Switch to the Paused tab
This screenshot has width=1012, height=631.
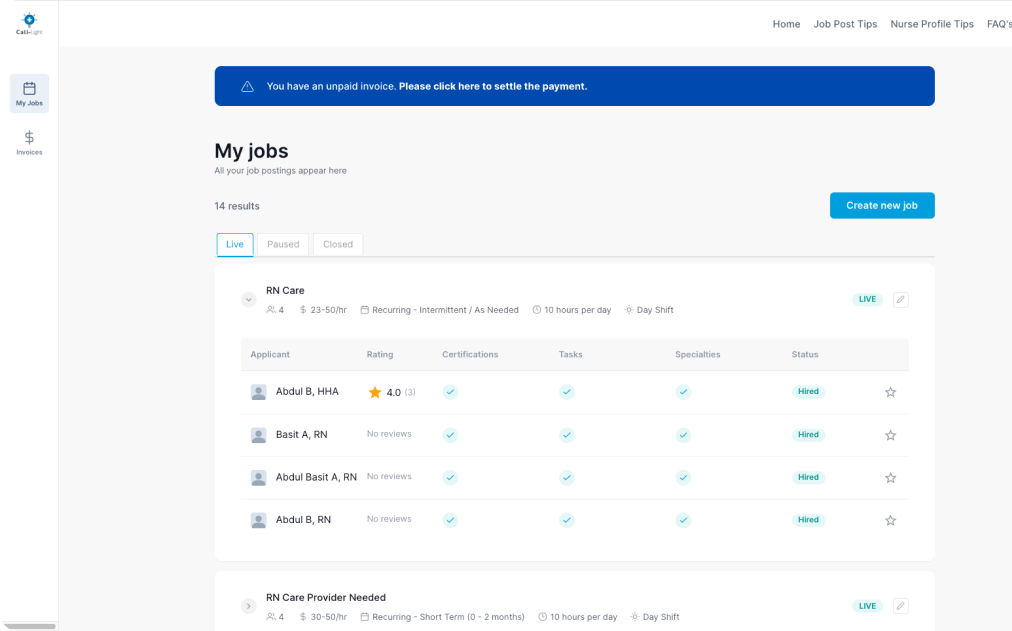click(x=283, y=245)
